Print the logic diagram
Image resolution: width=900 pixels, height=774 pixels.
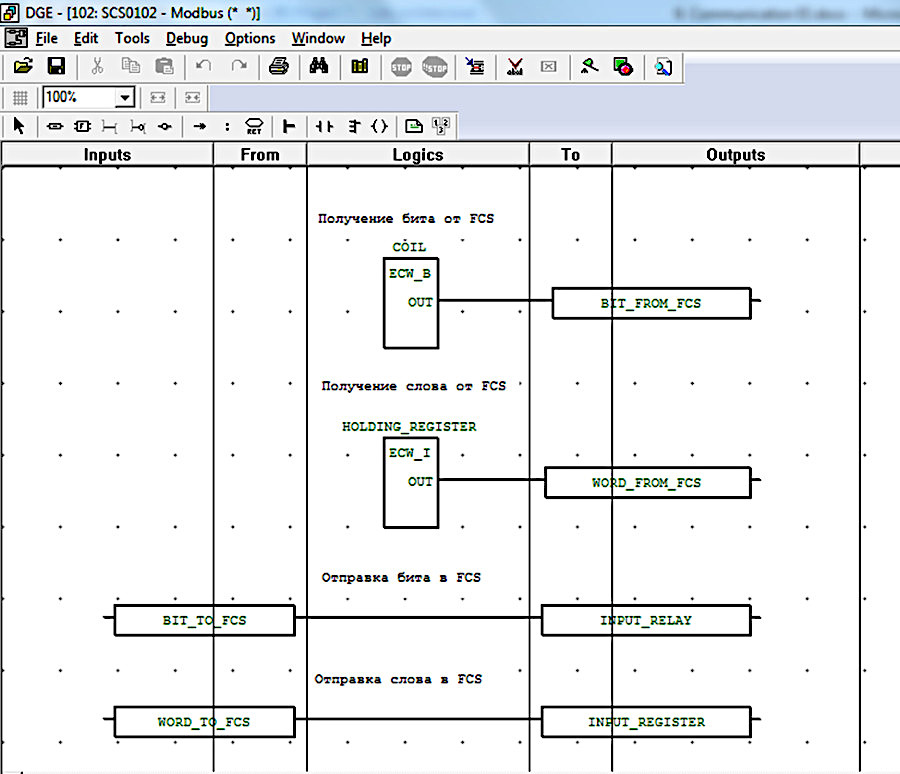coord(279,67)
